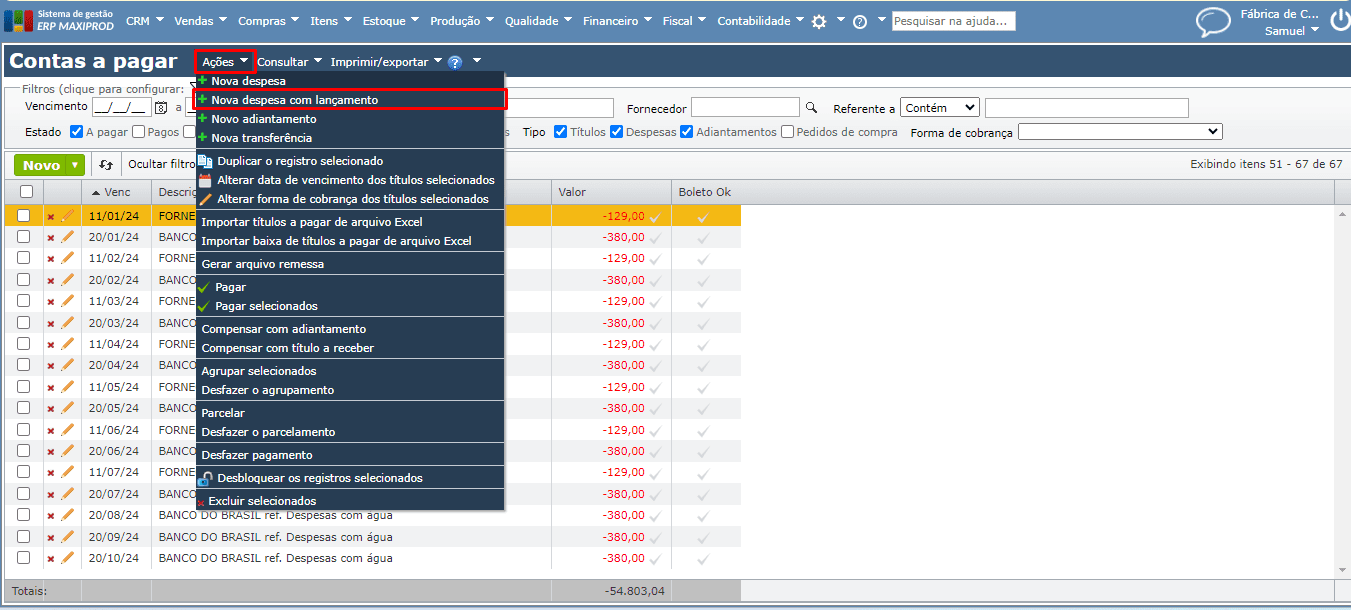Click the lock icon for Desbloquear registros
Screen dimensions: 1351x610
click(205, 478)
